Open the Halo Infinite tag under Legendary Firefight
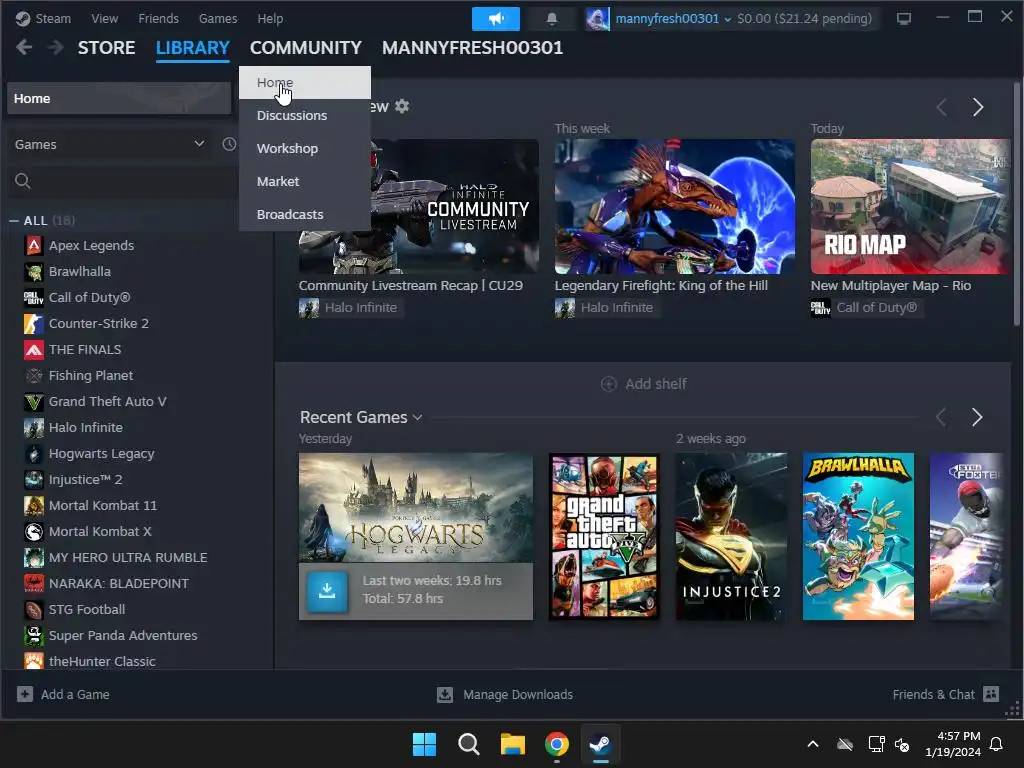This screenshot has width=1024, height=768. (605, 308)
